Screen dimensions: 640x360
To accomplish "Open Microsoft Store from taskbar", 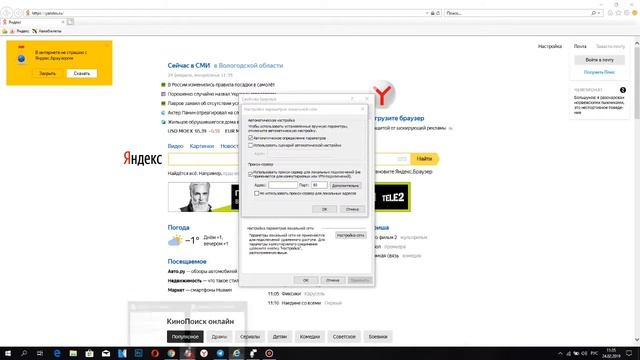I will (89, 353).
